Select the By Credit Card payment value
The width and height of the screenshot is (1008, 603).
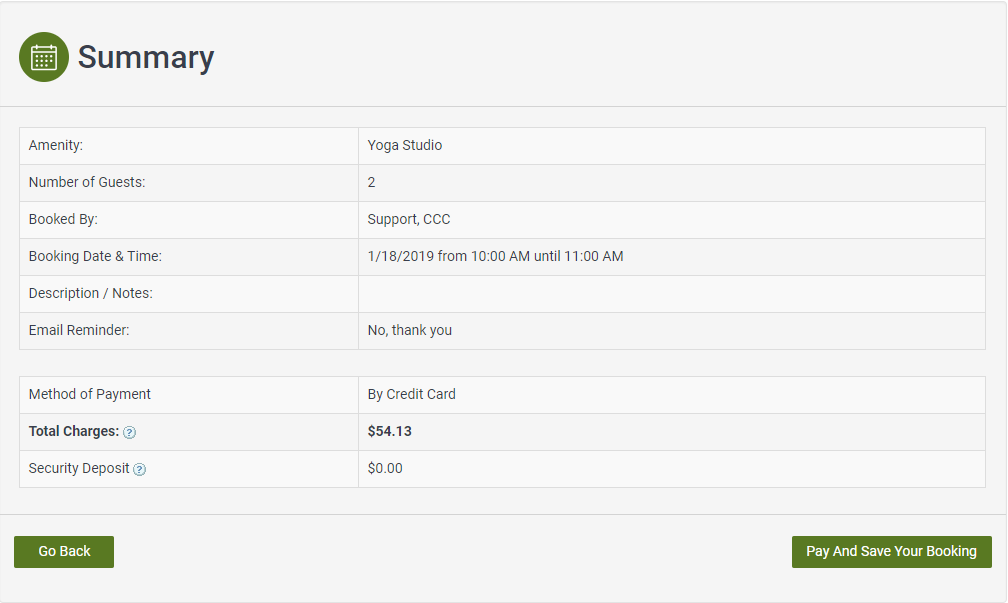point(411,394)
